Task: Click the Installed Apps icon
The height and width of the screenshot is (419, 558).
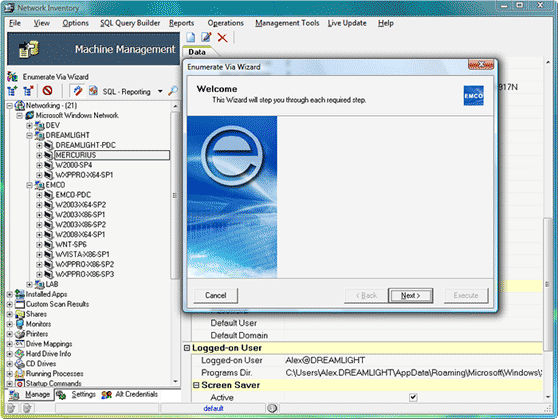Action: pyautogui.click(x=20, y=294)
